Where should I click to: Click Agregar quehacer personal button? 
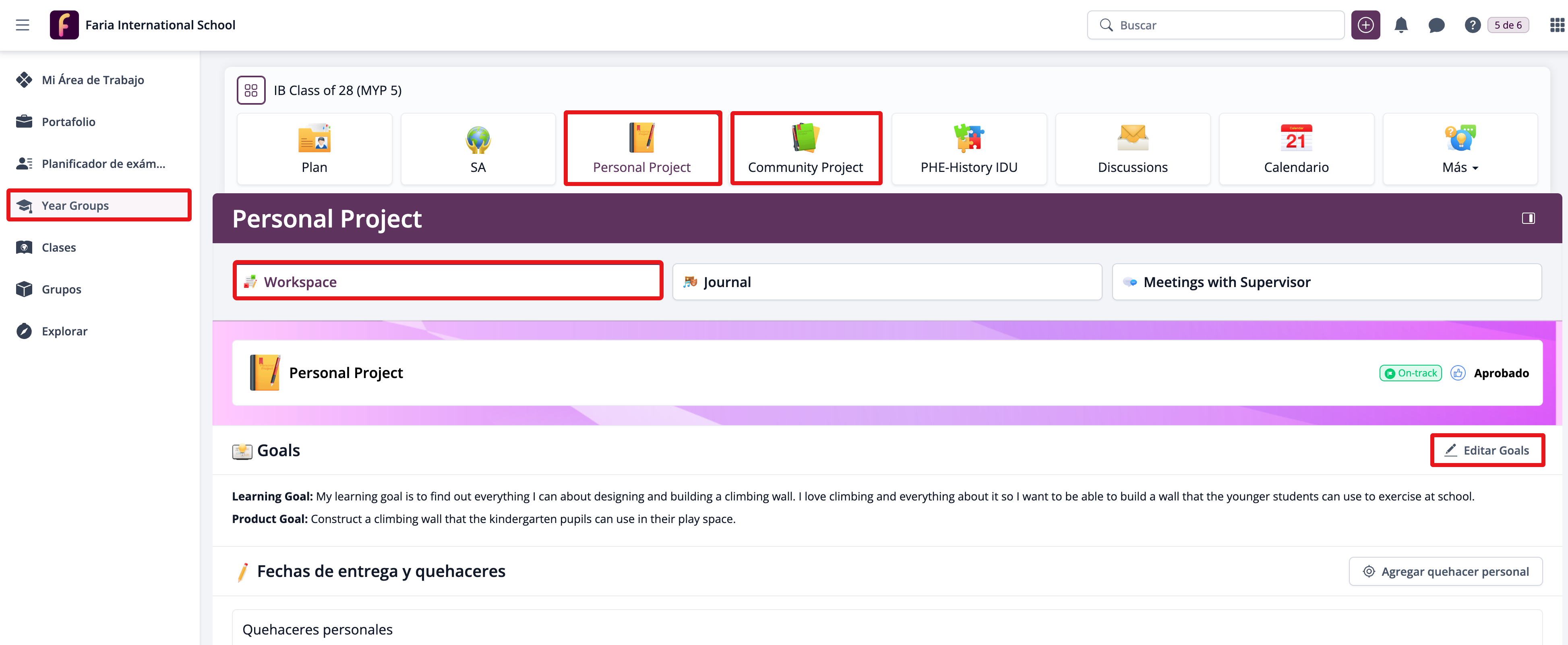click(1445, 571)
